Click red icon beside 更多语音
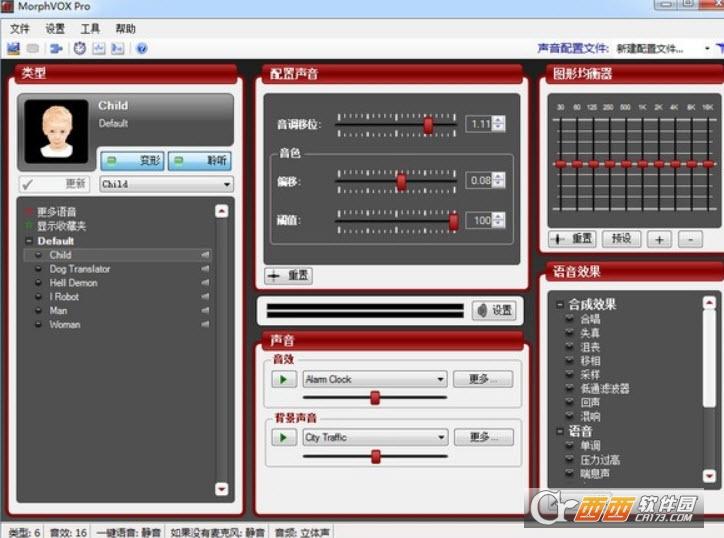Viewport: 724px width, 538px height. click(29, 212)
